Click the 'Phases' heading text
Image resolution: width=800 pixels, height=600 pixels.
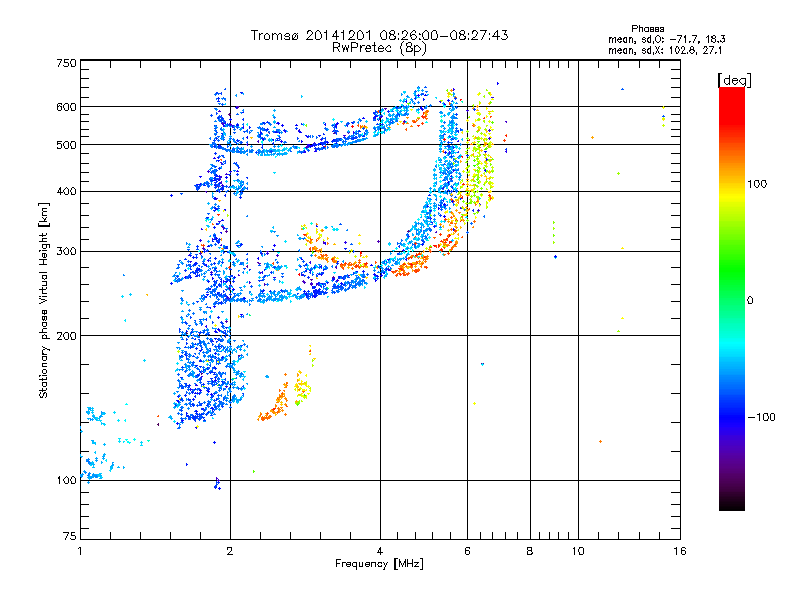pos(647,29)
